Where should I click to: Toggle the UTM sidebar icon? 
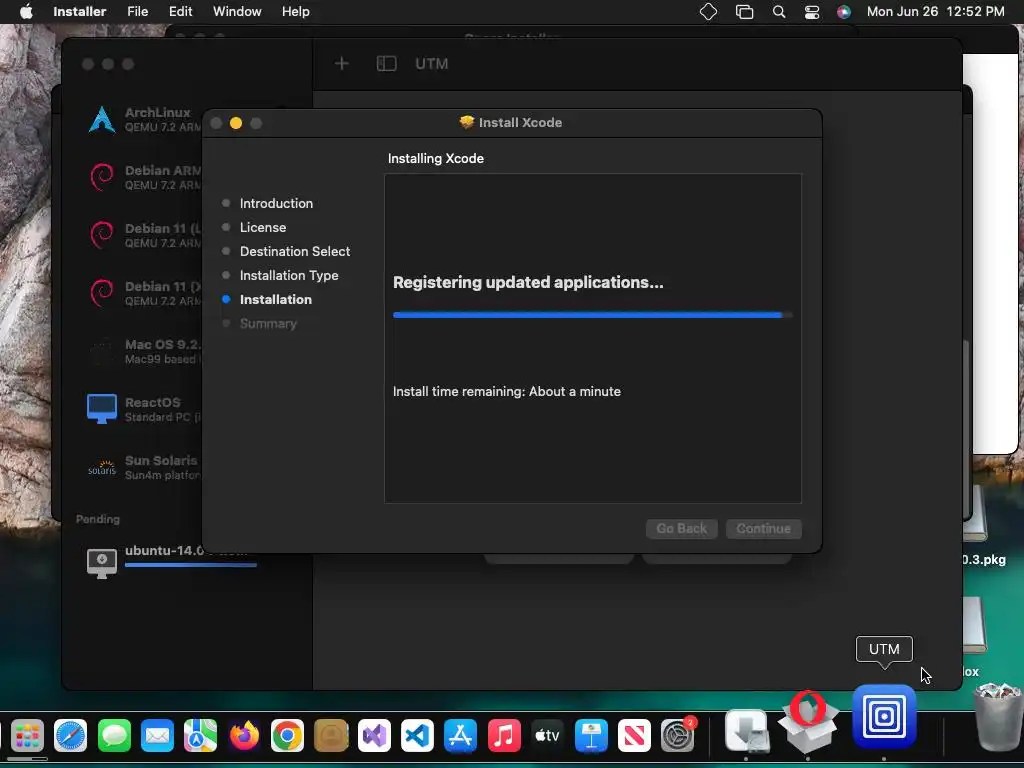(387, 63)
